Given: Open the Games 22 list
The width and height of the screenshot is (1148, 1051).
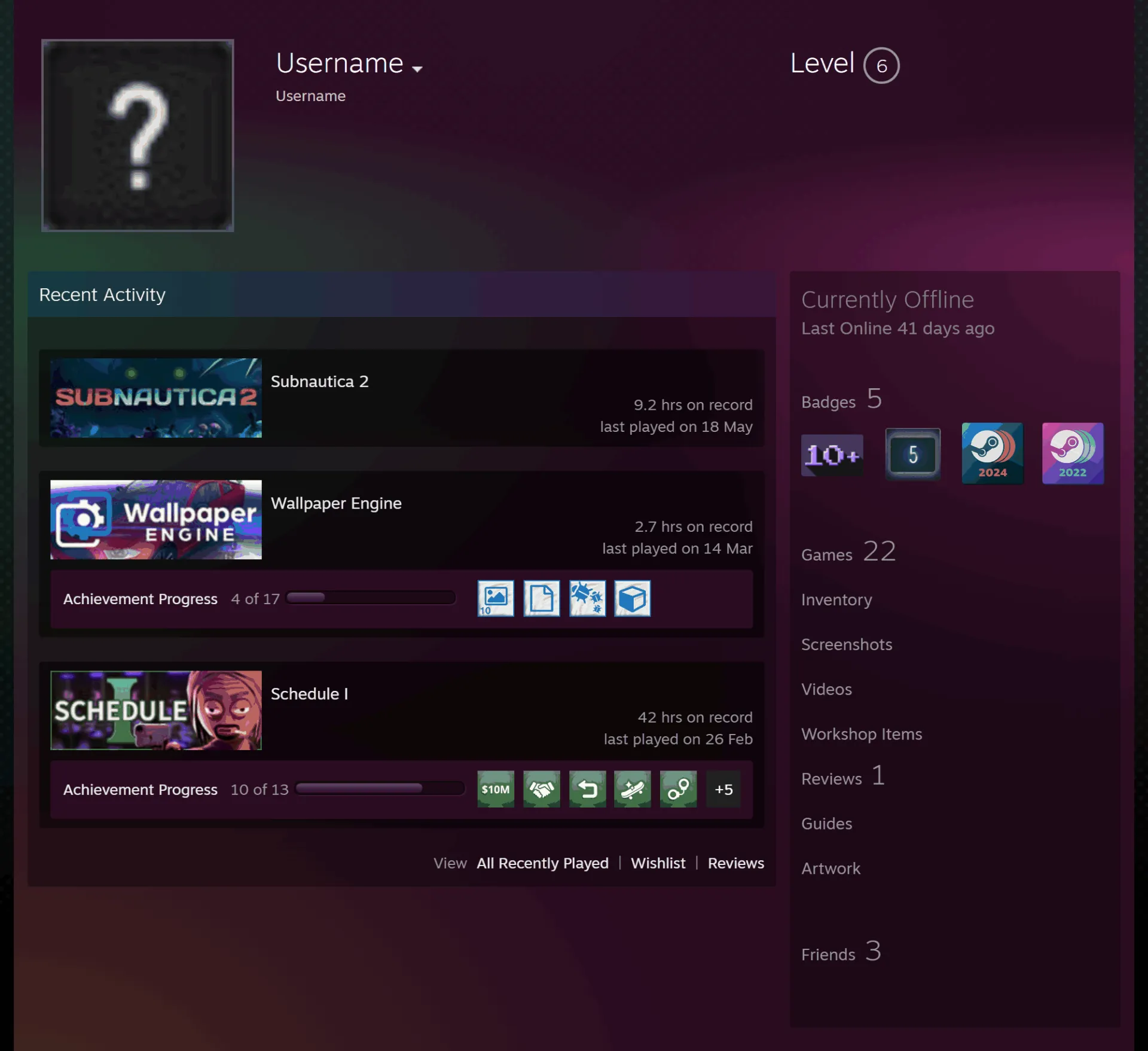Looking at the screenshot, I should pyautogui.click(x=848, y=552).
